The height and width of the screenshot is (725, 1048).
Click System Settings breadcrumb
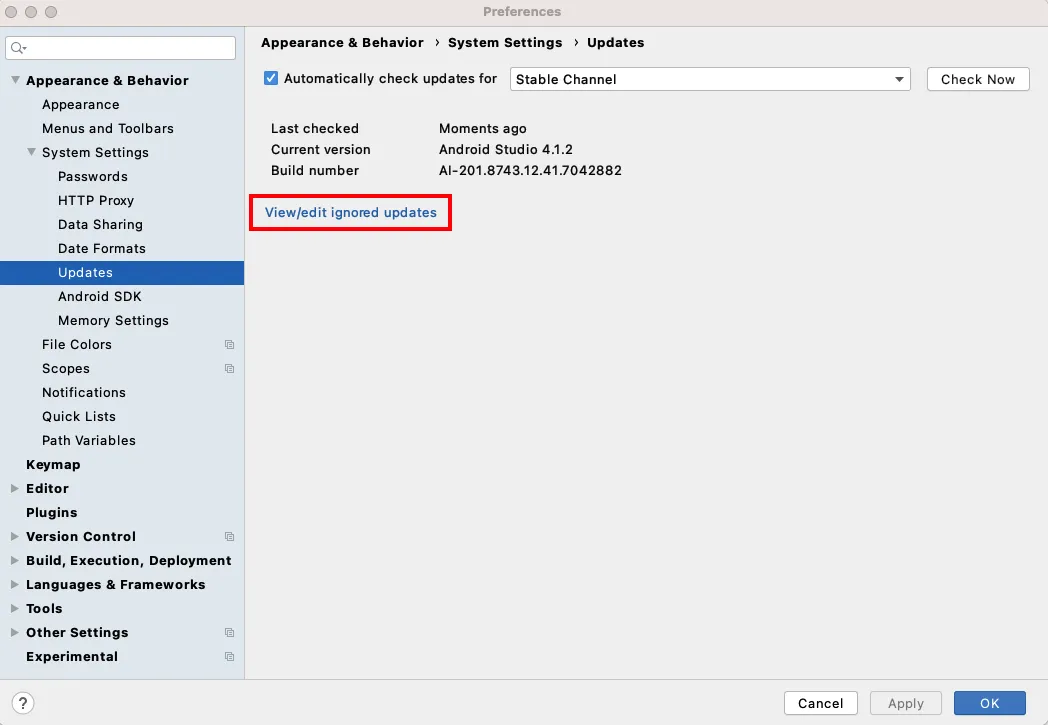coord(505,43)
